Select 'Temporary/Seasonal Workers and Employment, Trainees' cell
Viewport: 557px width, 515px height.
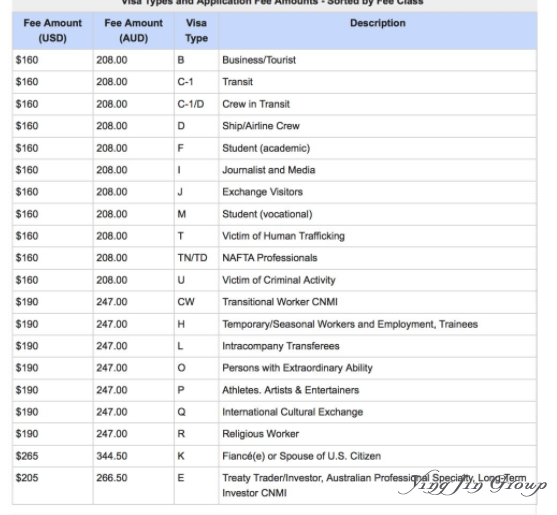pyautogui.click(x=378, y=324)
